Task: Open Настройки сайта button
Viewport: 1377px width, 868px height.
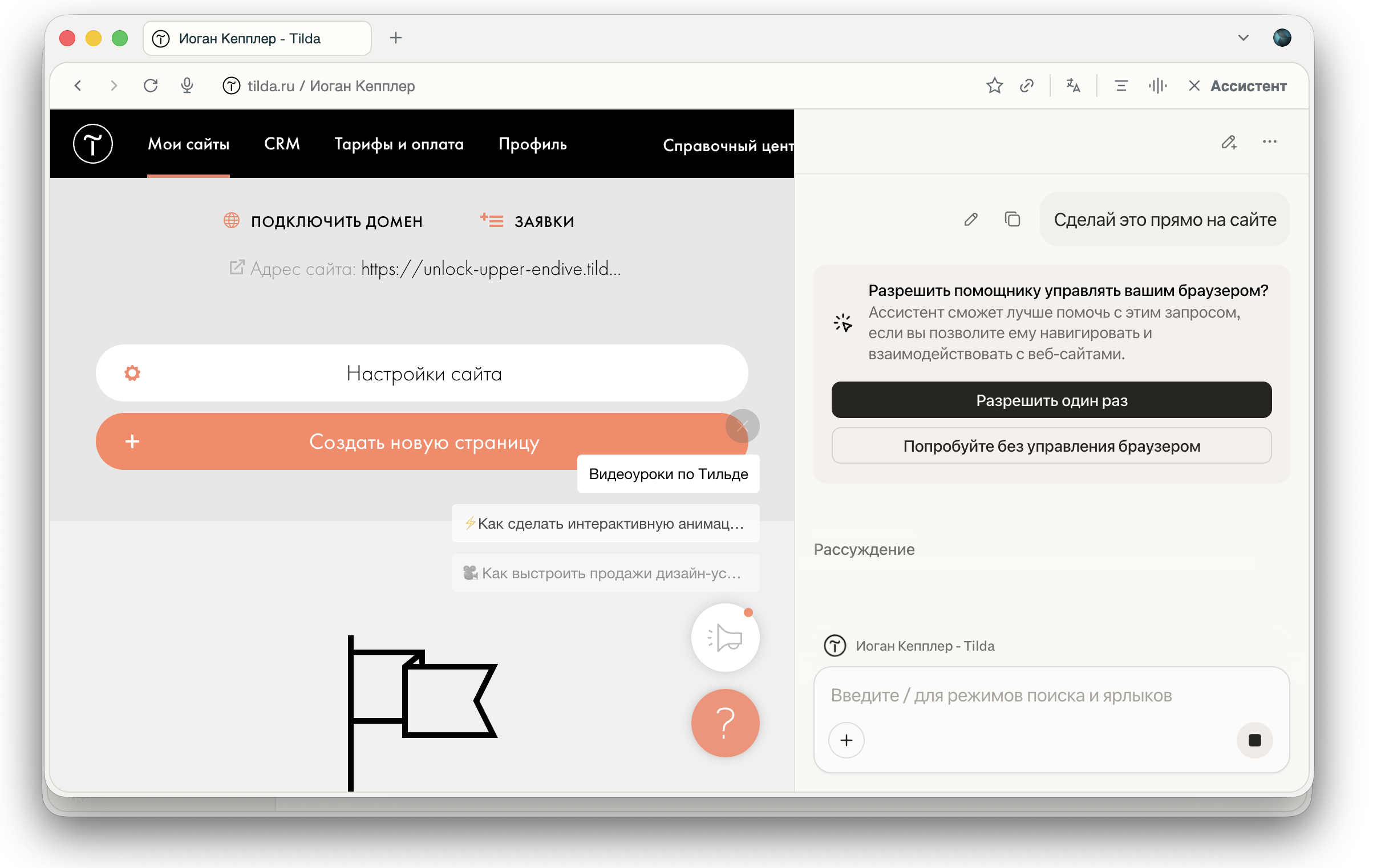Action: 422,374
